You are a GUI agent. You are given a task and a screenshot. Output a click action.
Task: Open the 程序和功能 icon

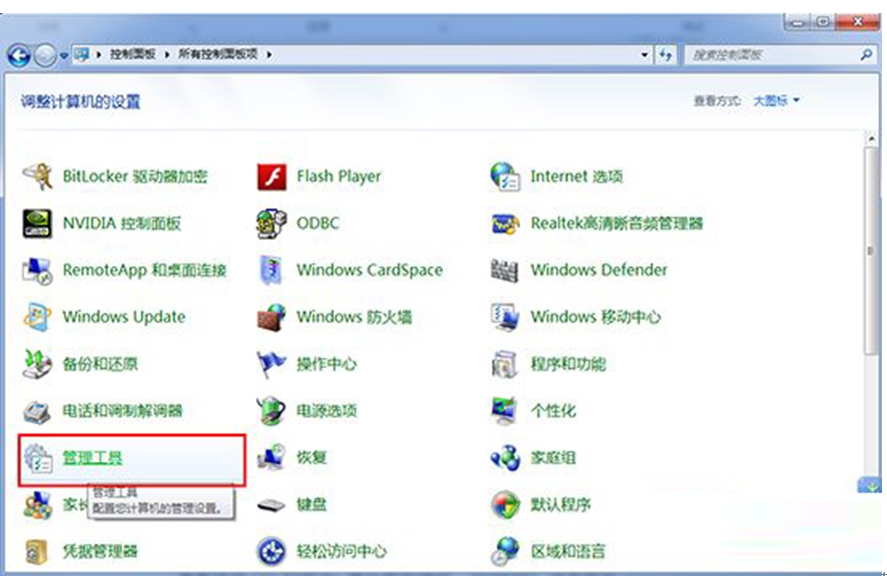pos(505,364)
